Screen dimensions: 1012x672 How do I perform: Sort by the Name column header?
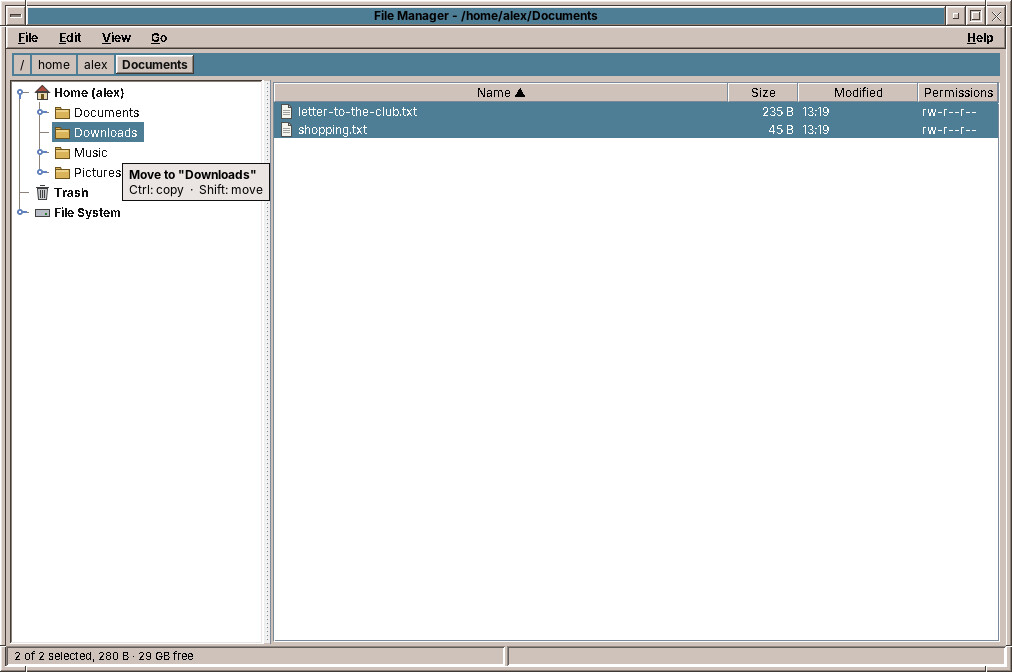(501, 92)
